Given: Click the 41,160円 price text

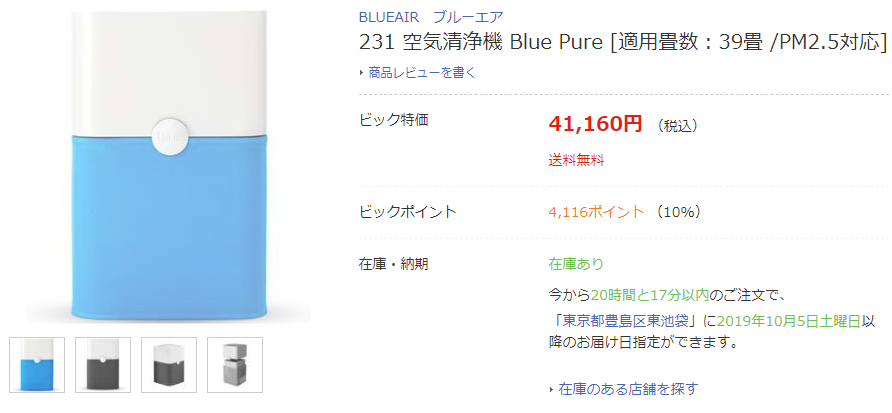Looking at the screenshot, I should click(x=595, y=123).
